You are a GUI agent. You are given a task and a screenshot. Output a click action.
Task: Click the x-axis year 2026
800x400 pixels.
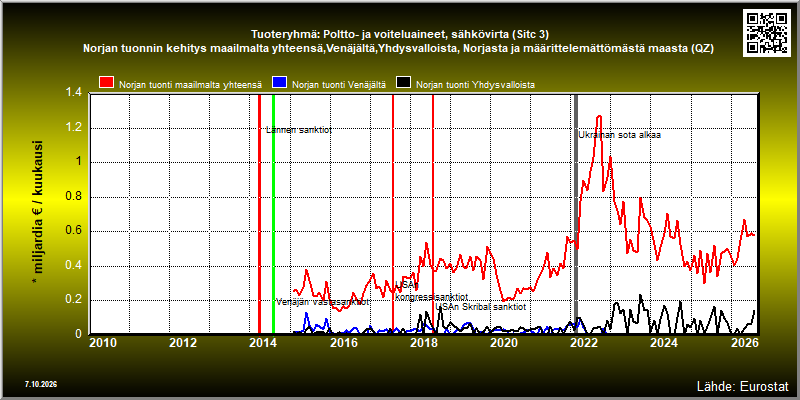tap(744, 343)
